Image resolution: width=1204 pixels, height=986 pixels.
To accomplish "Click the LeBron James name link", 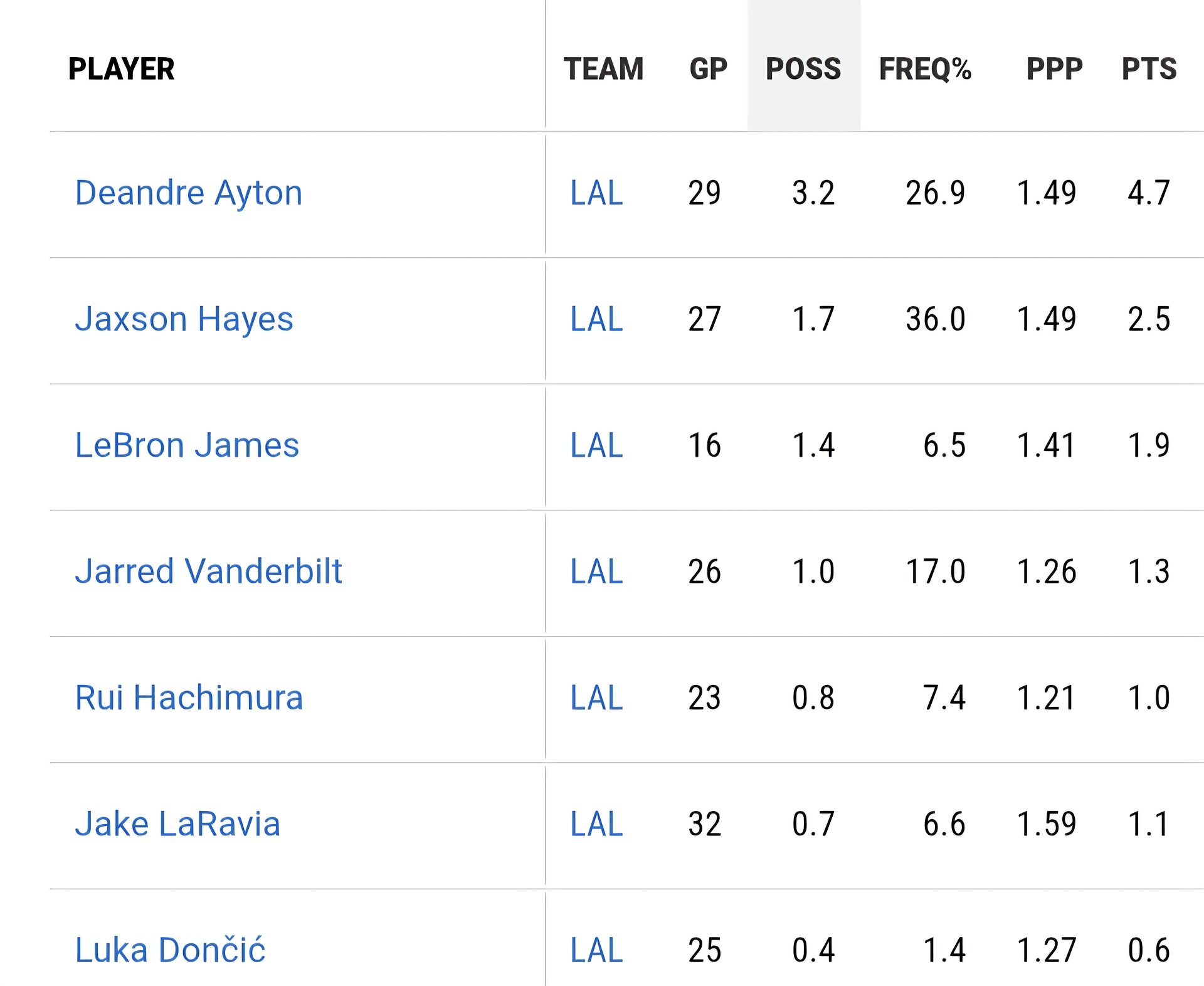I will (x=187, y=445).
